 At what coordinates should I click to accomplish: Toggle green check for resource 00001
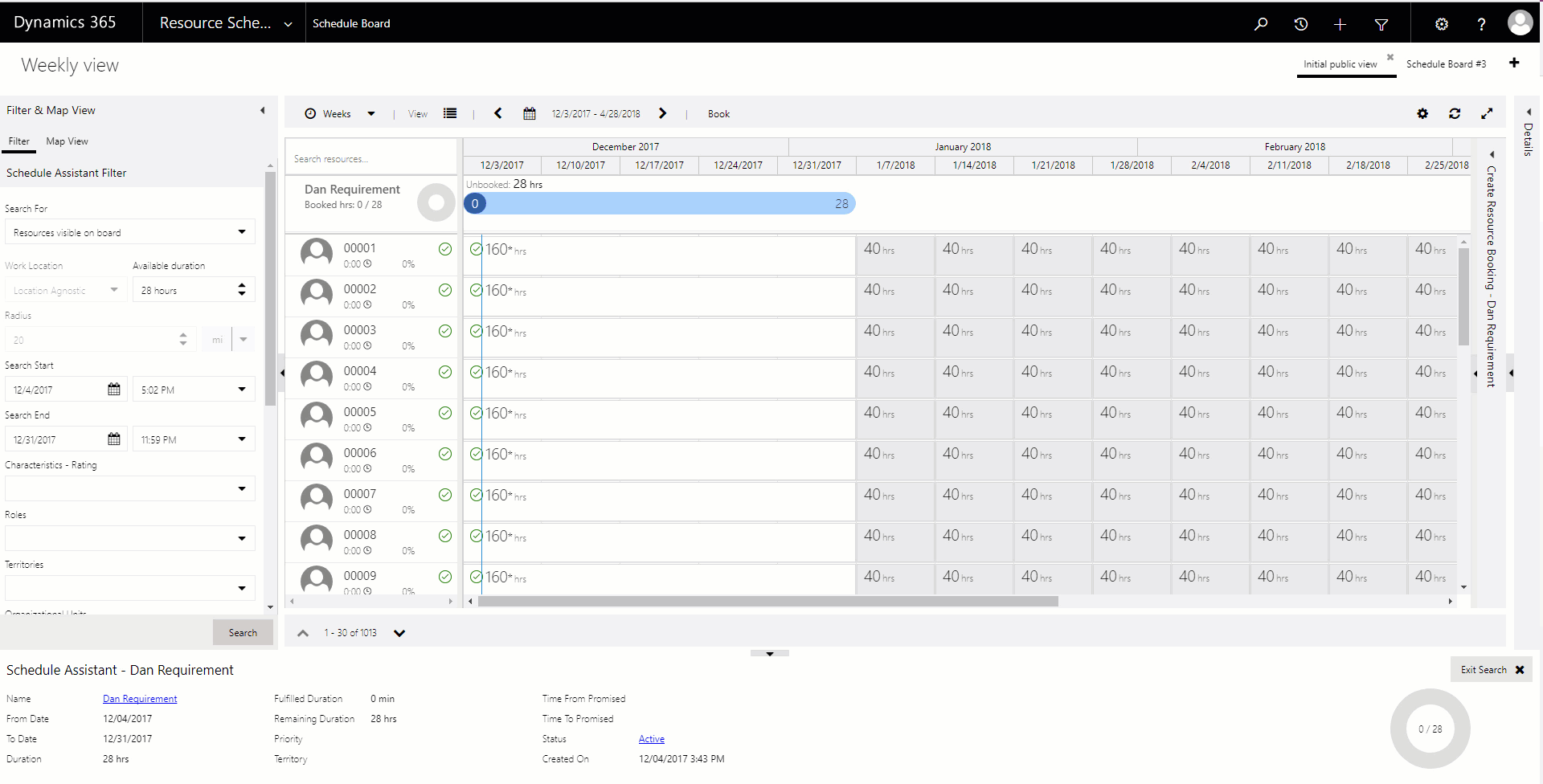[x=445, y=249]
